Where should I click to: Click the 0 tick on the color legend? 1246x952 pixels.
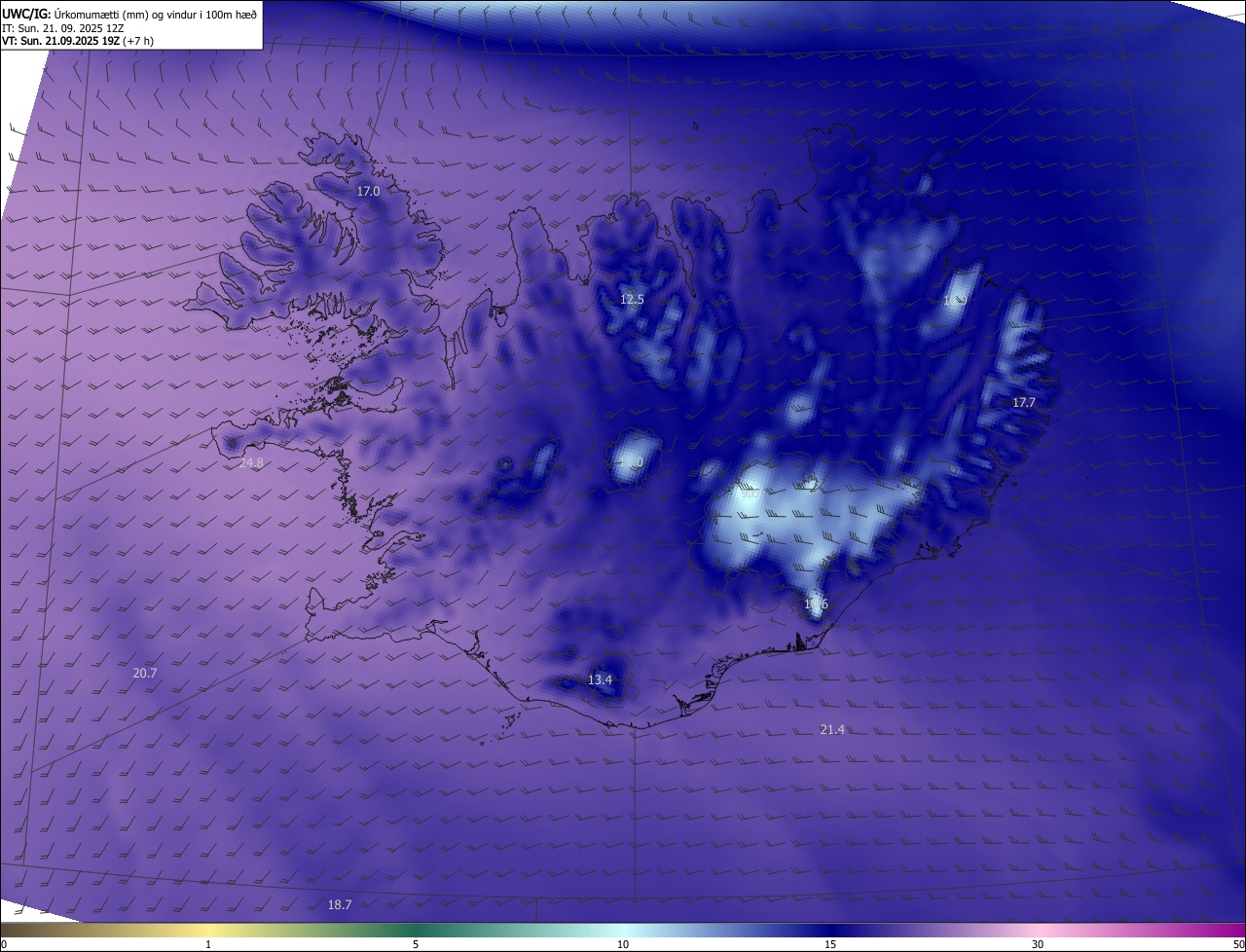pyautogui.click(x=4, y=944)
